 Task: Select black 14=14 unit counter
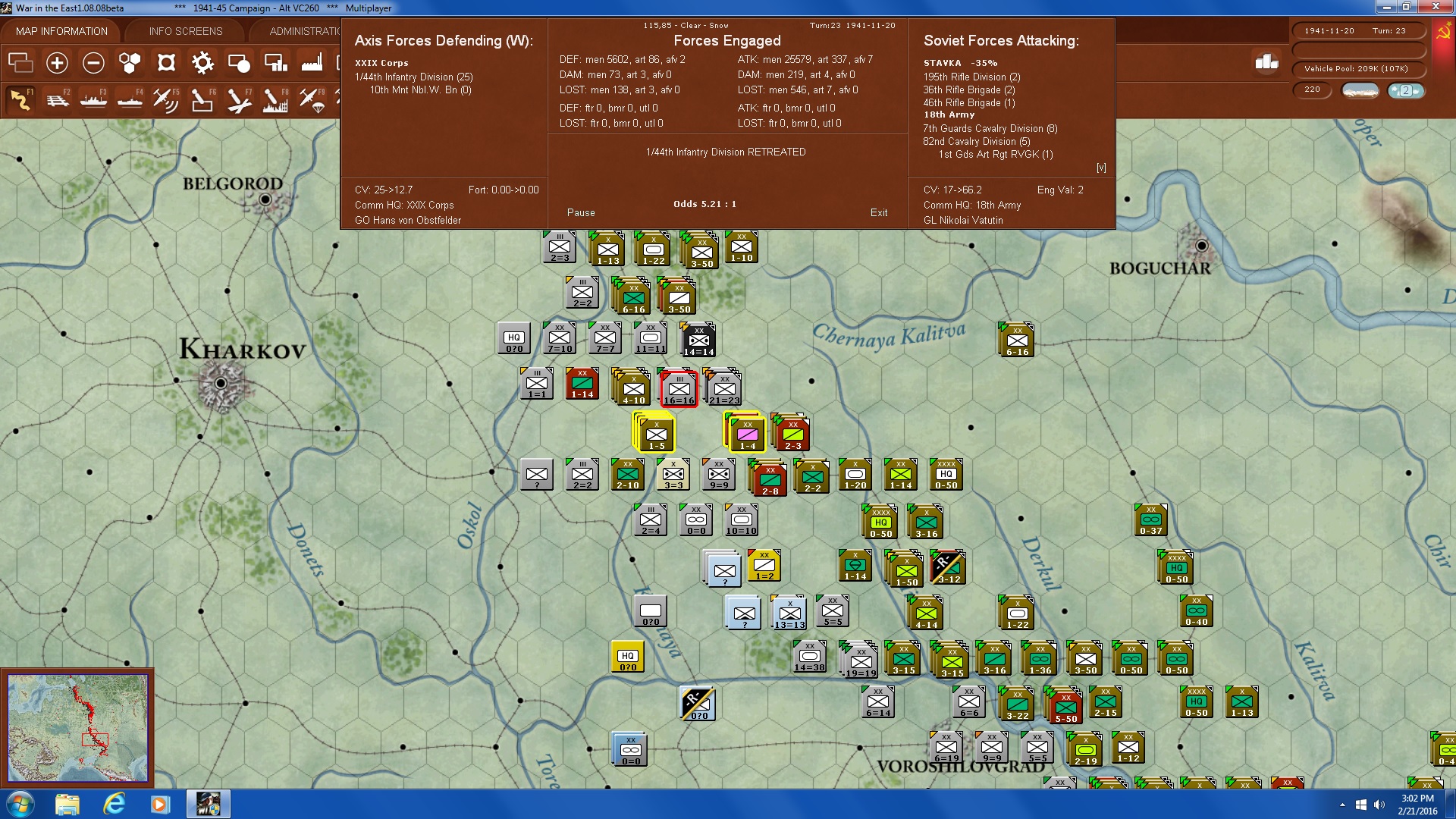coord(698,340)
